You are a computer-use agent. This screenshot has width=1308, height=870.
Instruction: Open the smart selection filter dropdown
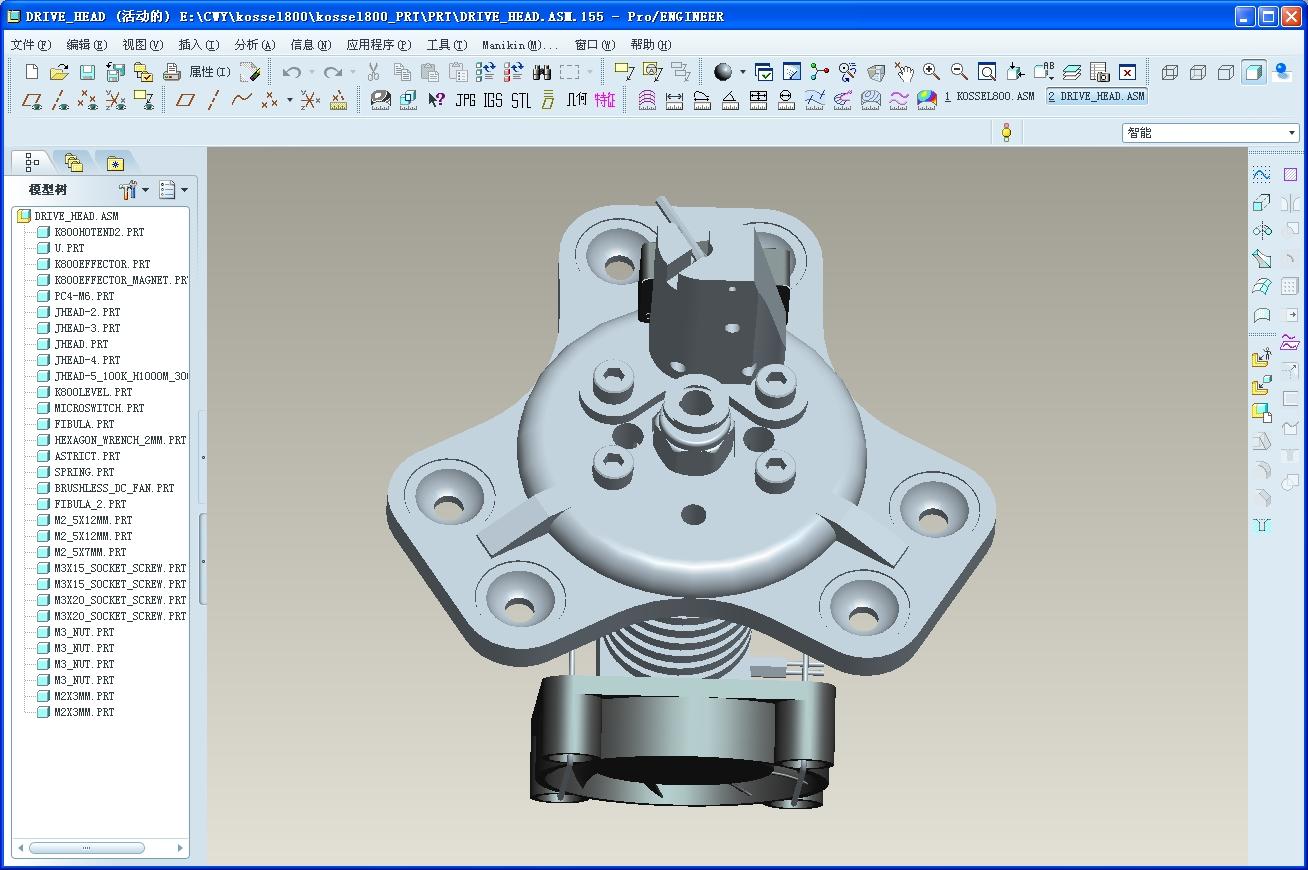[x=1210, y=132]
